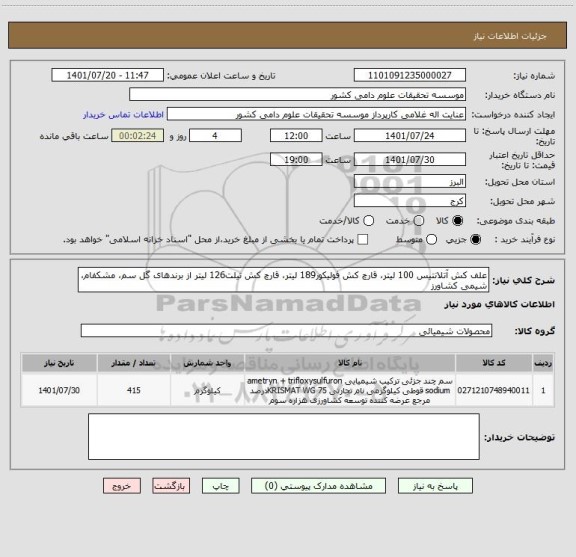Click the کیلوگرم unit cell

click(208, 390)
